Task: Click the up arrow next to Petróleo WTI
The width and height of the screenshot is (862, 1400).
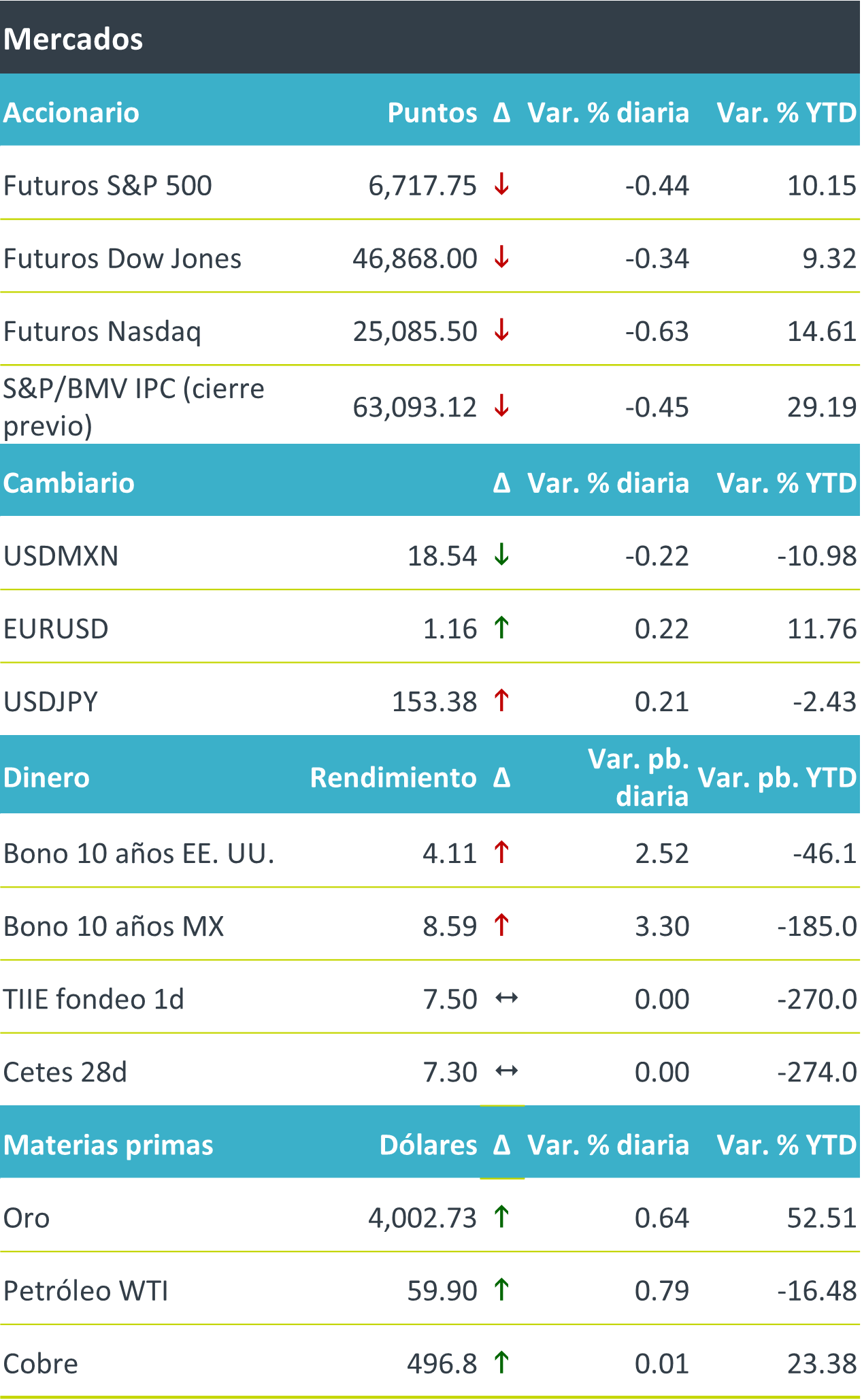Action: click(501, 1289)
